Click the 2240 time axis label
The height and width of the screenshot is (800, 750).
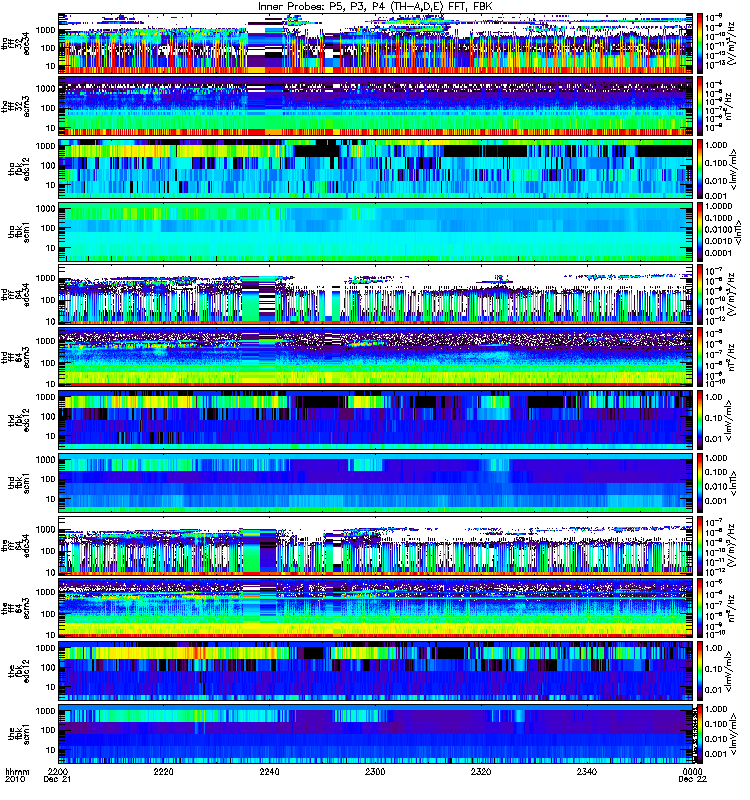pos(269,771)
